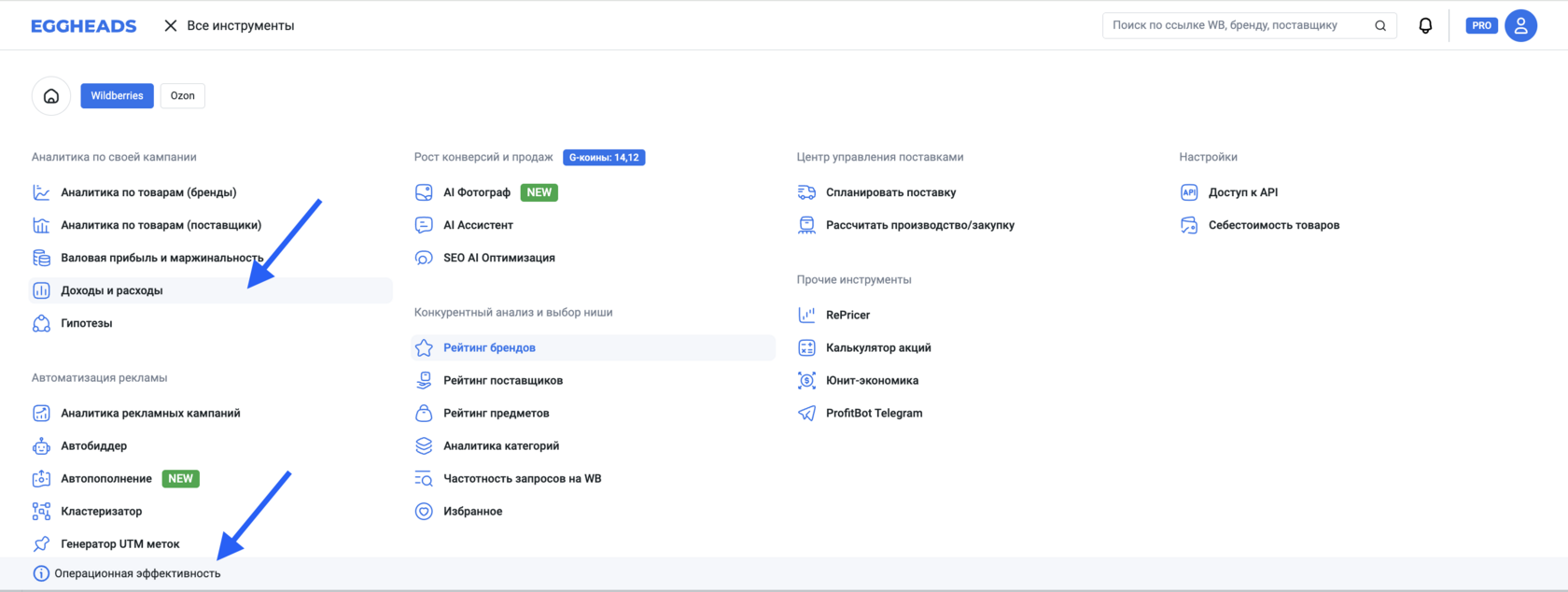The image size is (1568, 592).
Task: Click the Доступ к API icon
Action: (1189, 192)
